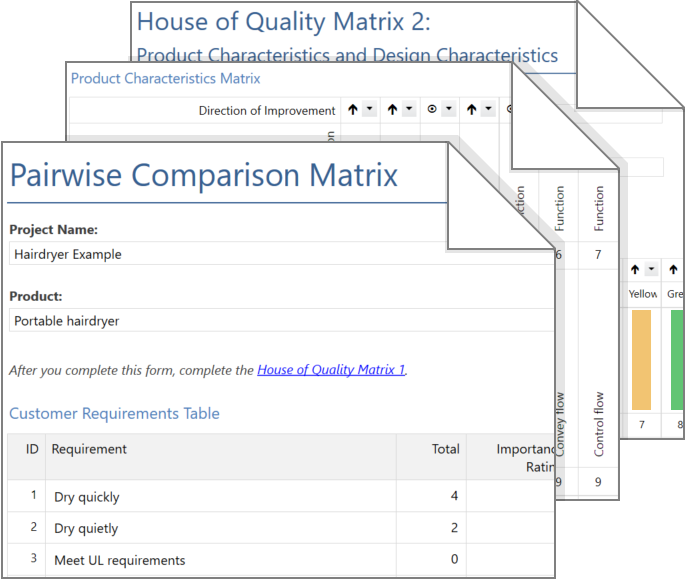Click first up-arrow improvement icon
The width and height of the screenshot is (686, 581).
pos(353,109)
